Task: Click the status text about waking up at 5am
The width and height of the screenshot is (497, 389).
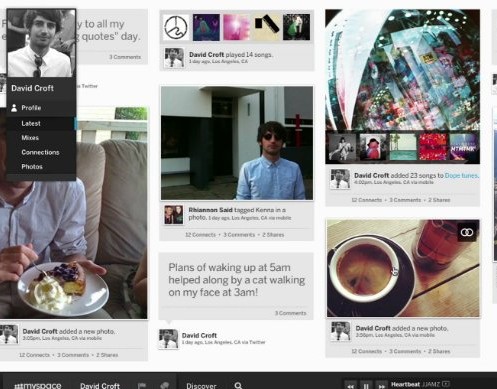Action: 236,280
